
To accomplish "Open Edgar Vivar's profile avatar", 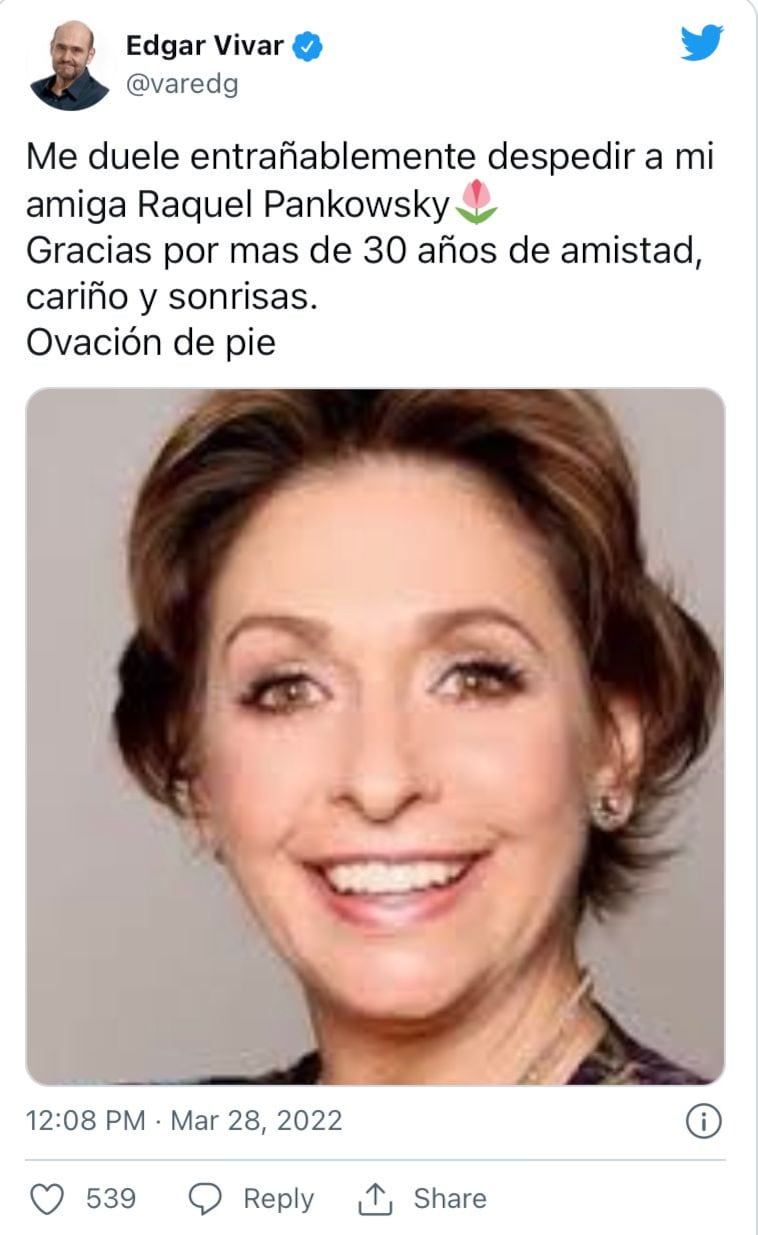I will (69, 65).
